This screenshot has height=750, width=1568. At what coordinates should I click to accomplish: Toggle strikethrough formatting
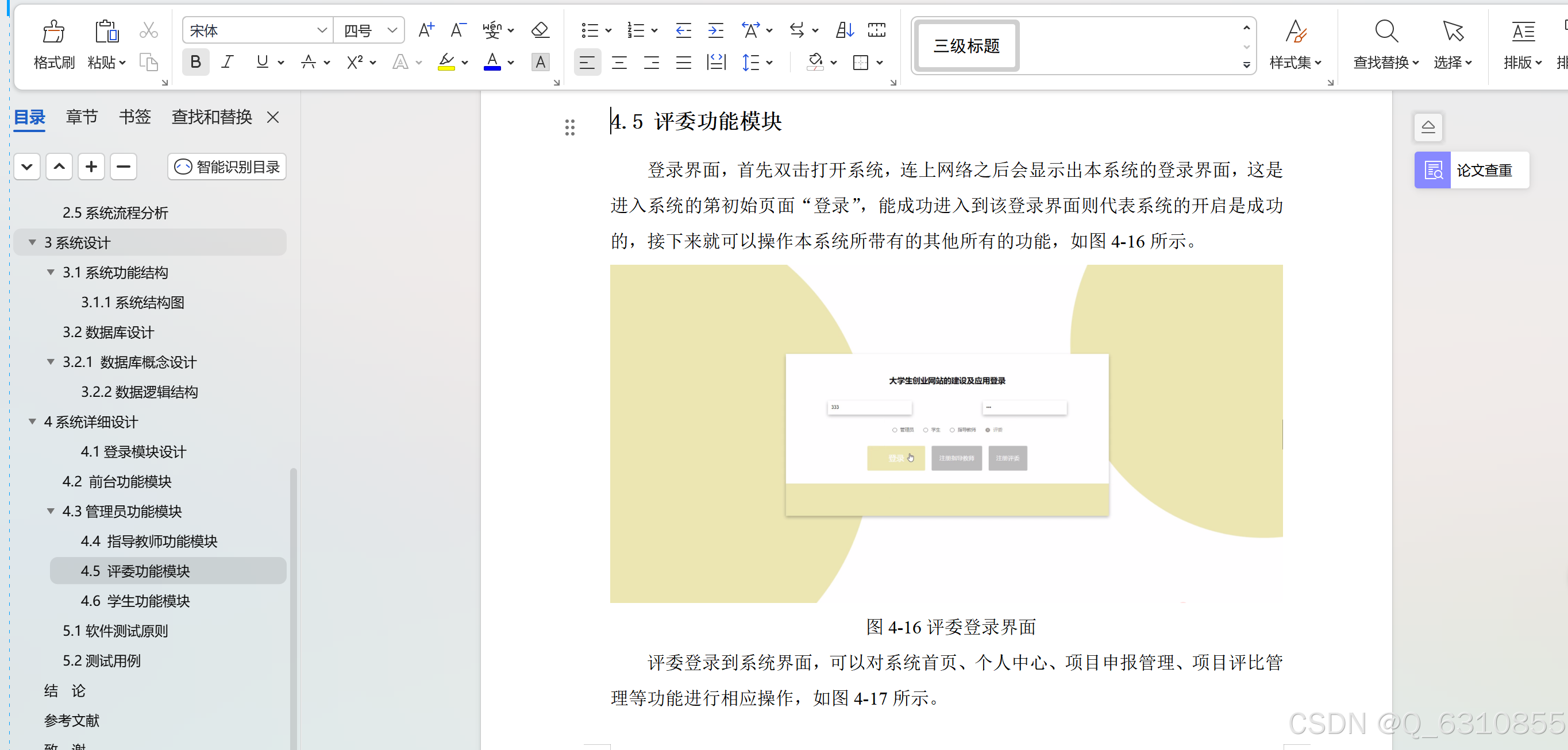tap(309, 62)
